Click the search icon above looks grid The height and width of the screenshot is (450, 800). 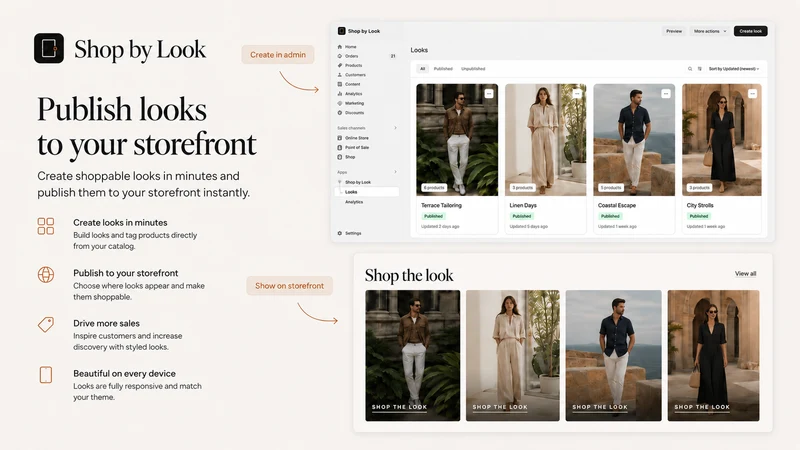tap(690, 69)
